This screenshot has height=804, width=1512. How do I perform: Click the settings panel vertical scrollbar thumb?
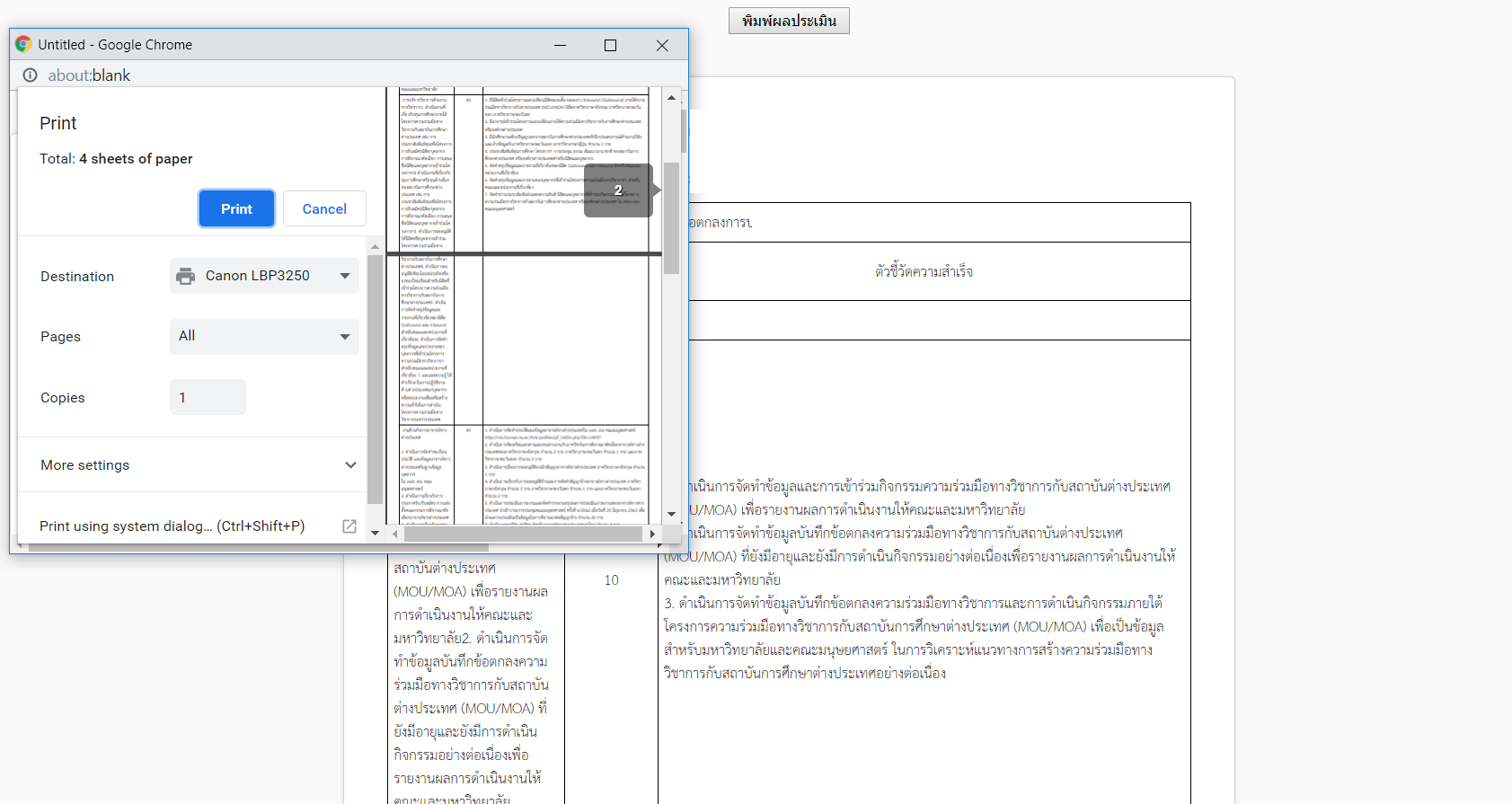(x=375, y=380)
